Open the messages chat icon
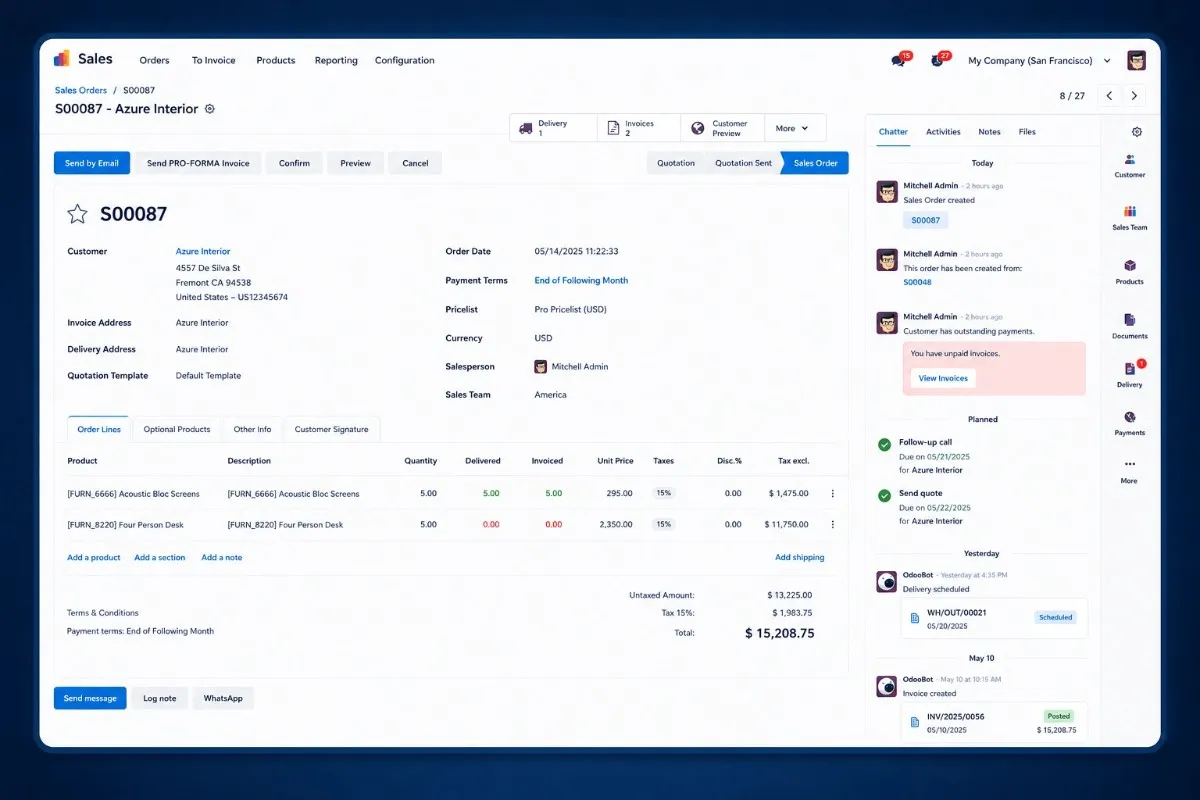Viewport: 1200px width, 800px height. [x=897, y=61]
